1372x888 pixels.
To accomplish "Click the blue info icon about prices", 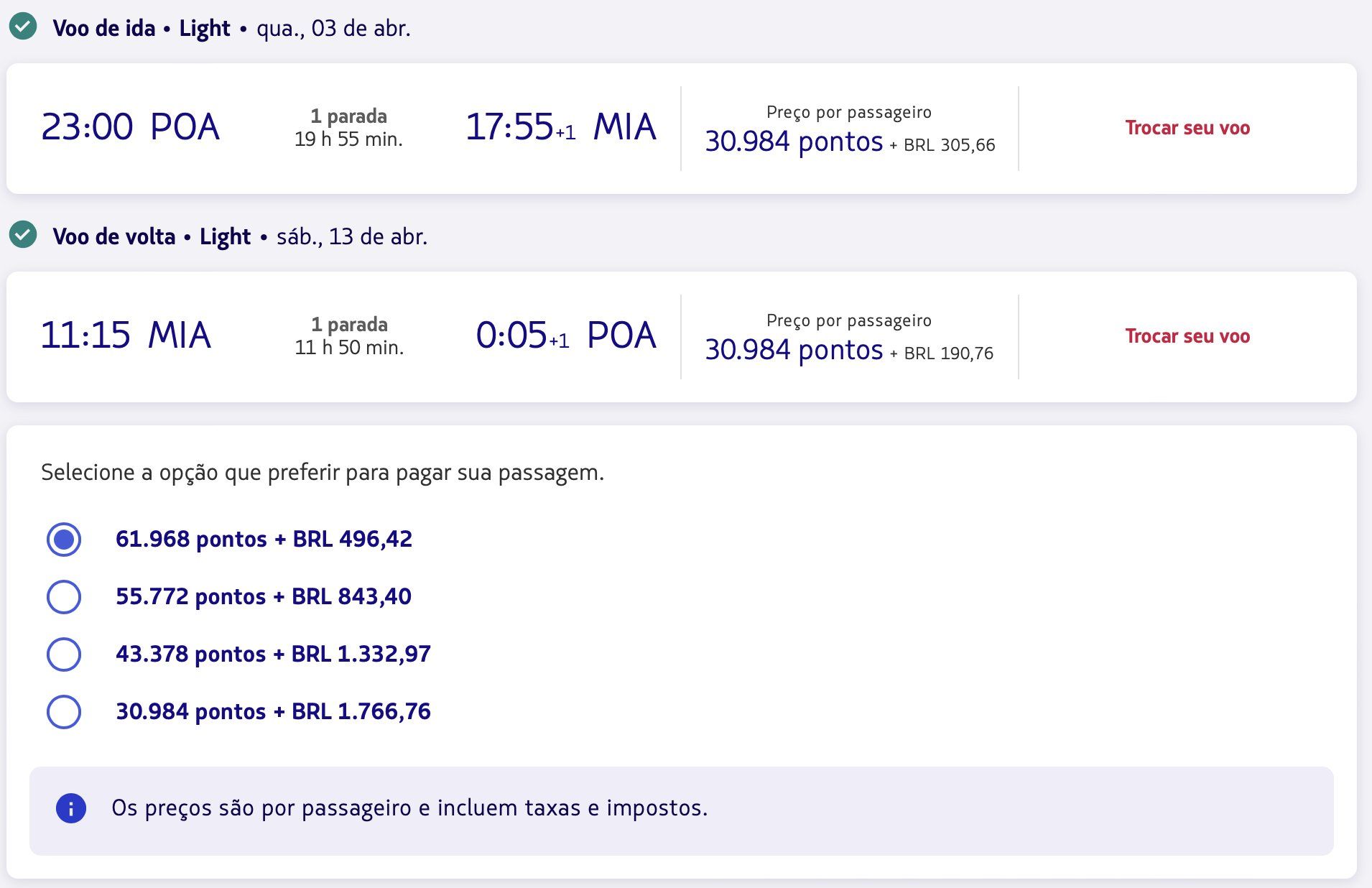I will pyautogui.click(x=71, y=808).
